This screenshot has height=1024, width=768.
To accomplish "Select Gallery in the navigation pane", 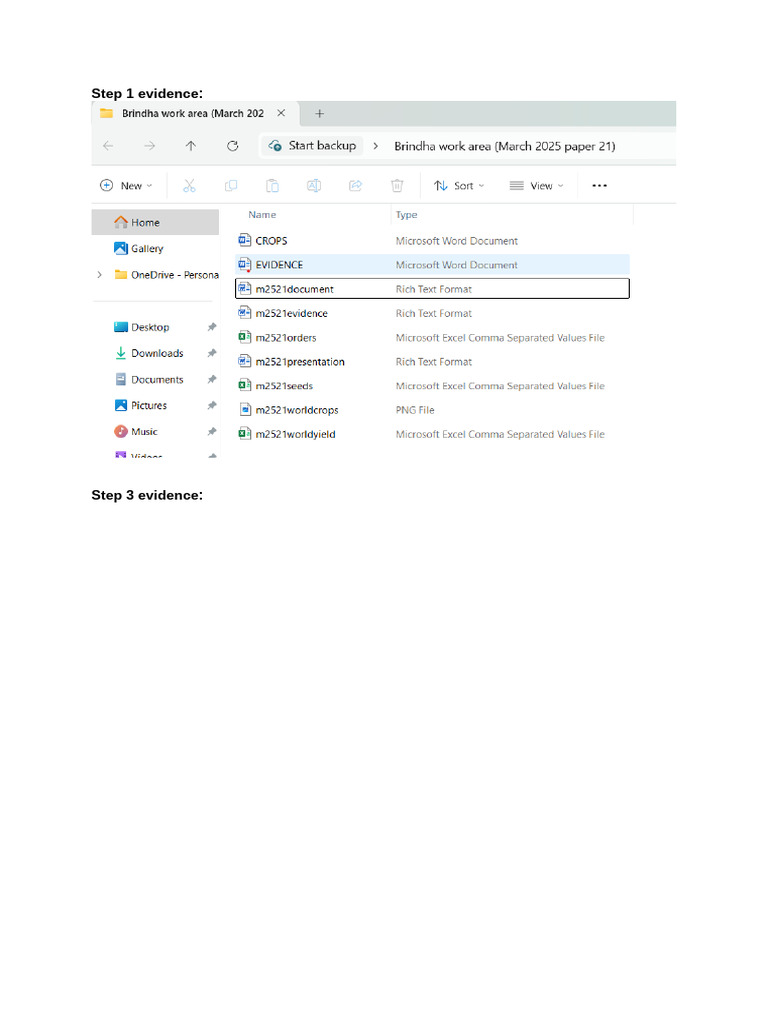I will pos(138,248).
